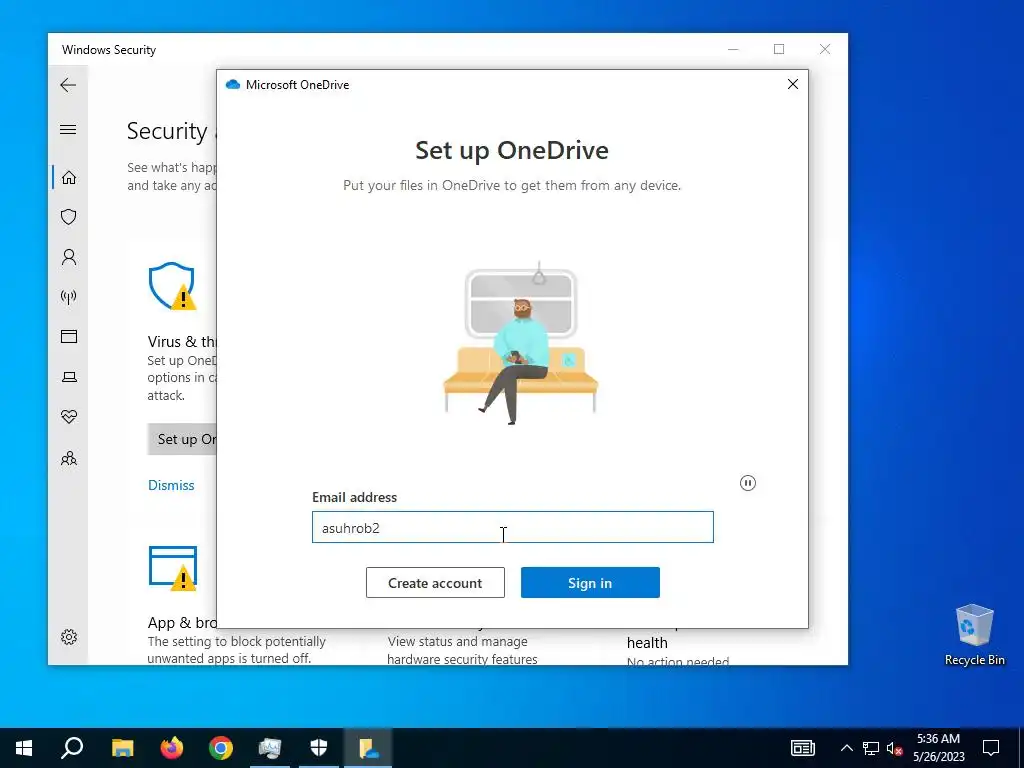Close the Microsoft OneDrive dialog

[x=793, y=84]
